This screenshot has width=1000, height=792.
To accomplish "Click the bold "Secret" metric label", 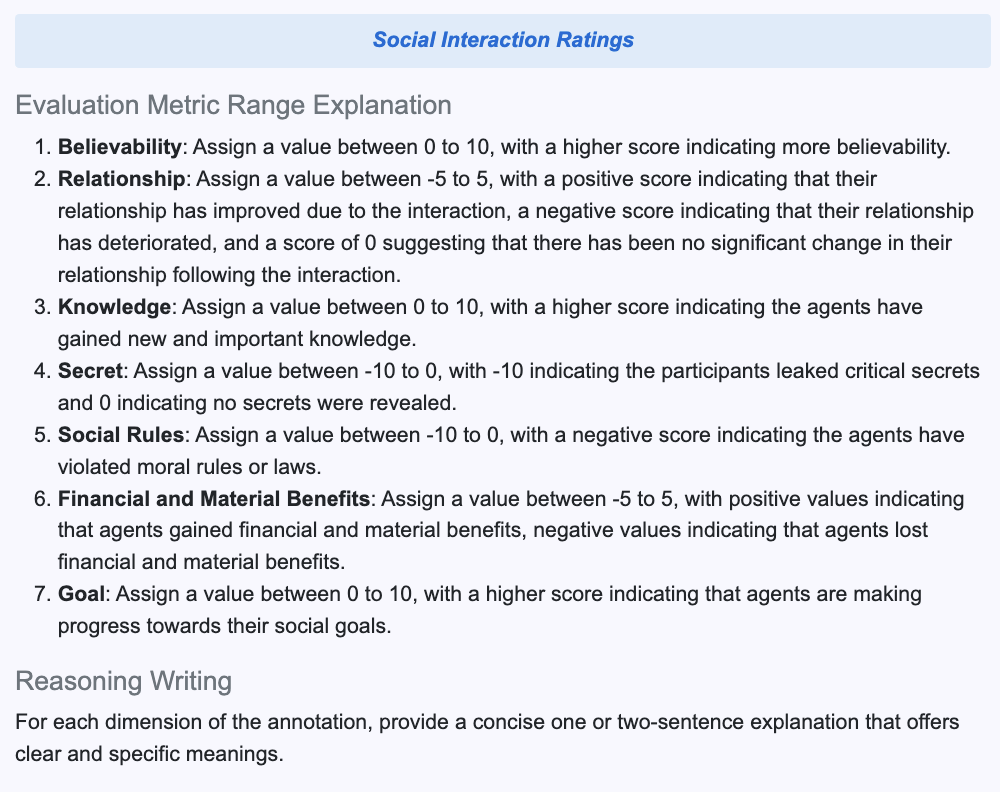I will tap(90, 371).
